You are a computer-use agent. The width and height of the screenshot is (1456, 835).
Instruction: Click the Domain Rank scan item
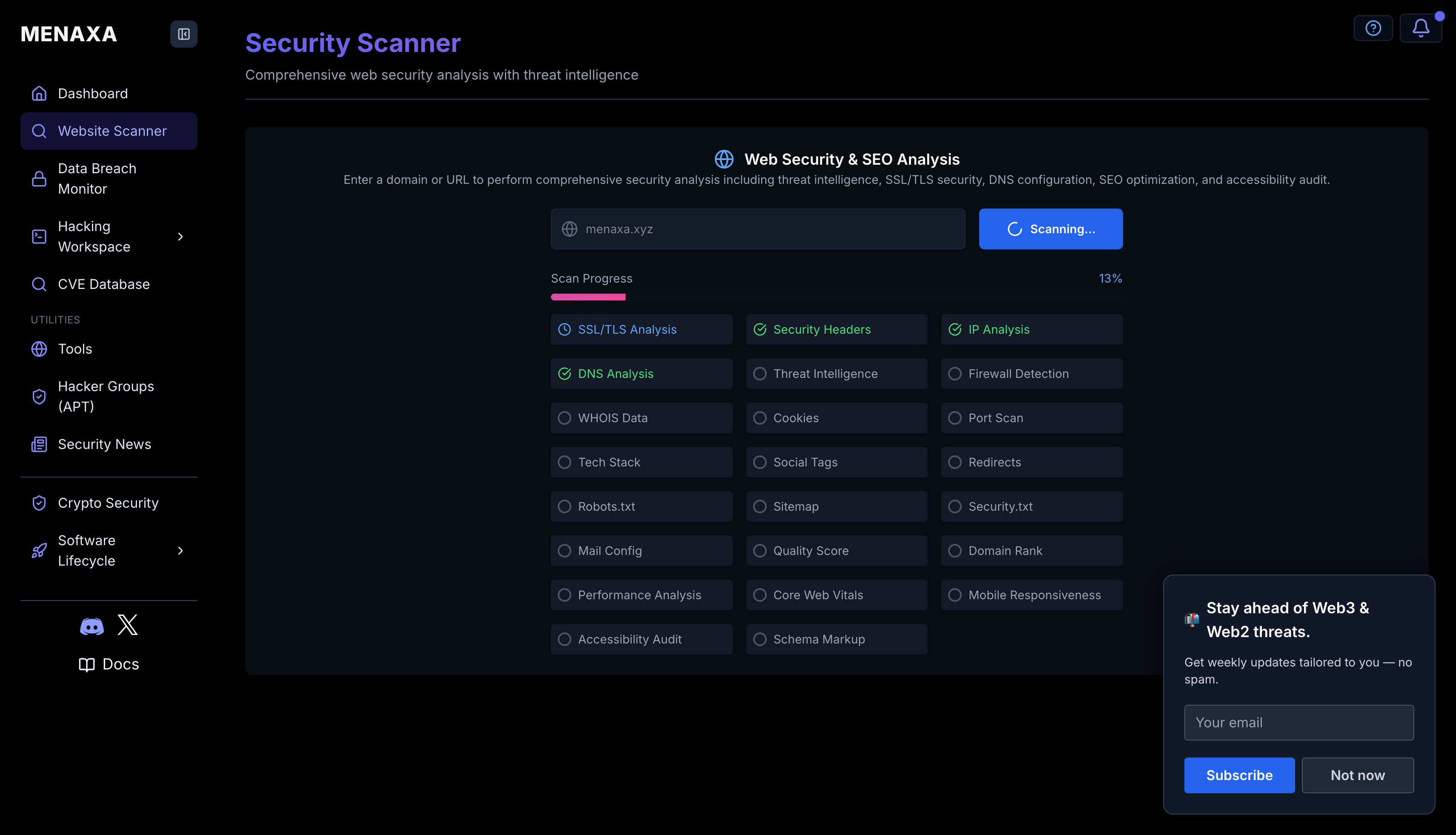tap(1032, 551)
